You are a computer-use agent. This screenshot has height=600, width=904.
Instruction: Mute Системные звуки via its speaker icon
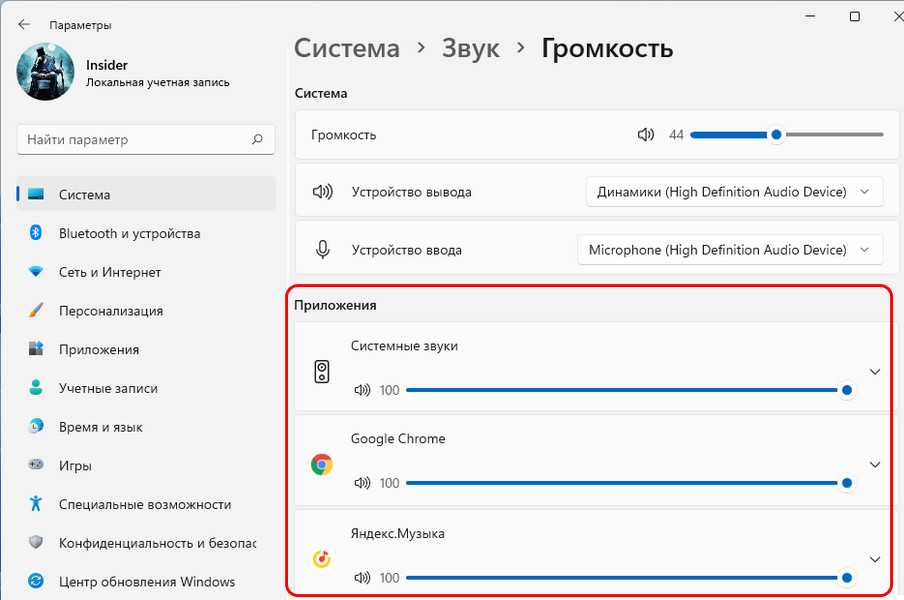pyautogui.click(x=362, y=390)
